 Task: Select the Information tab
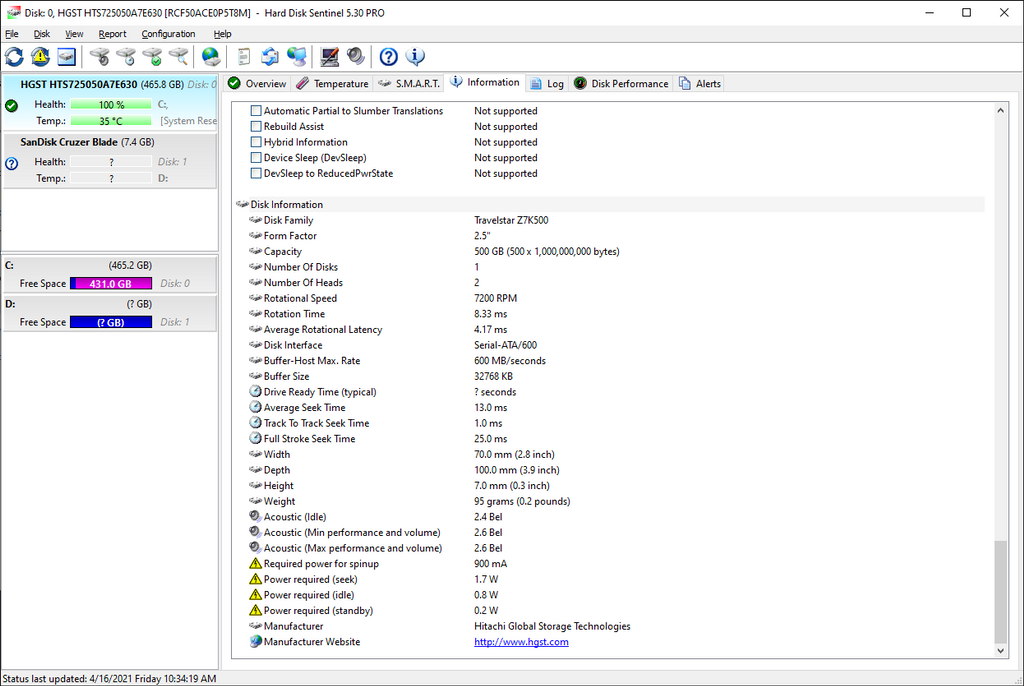click(x=485, y=82)
